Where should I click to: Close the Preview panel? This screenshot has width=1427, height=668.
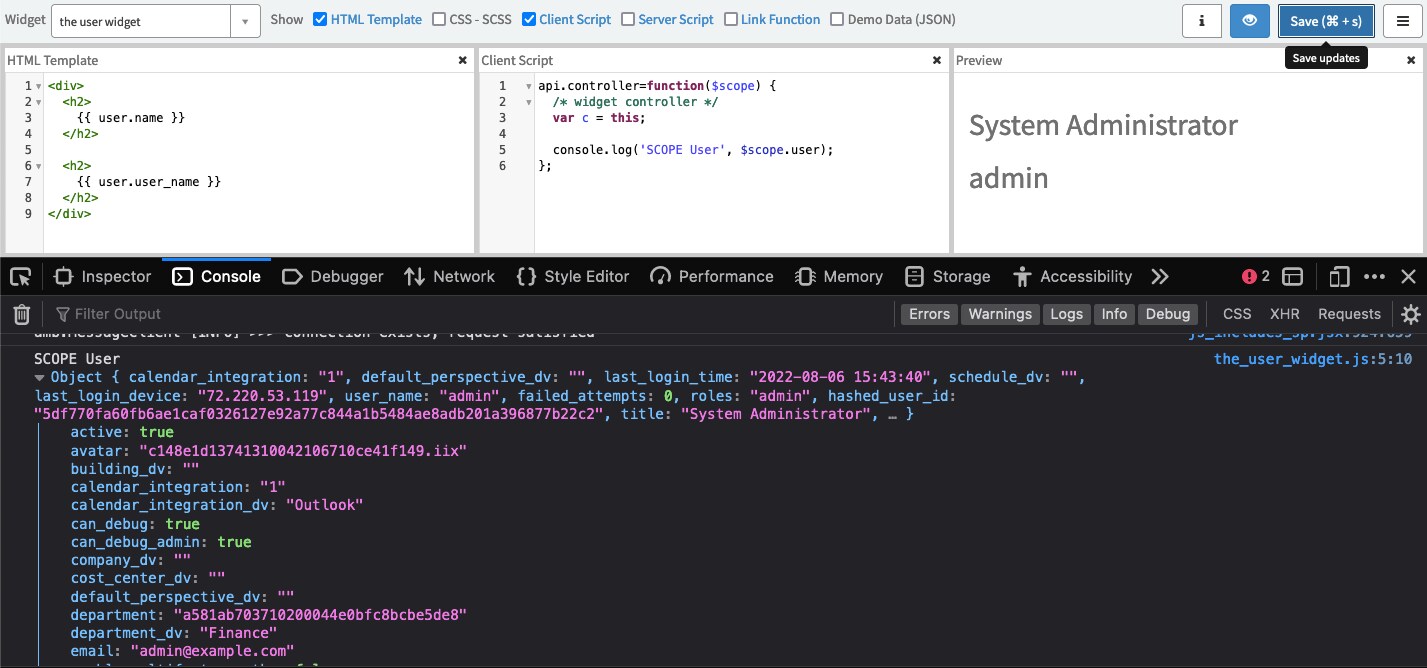(1411, 60)
